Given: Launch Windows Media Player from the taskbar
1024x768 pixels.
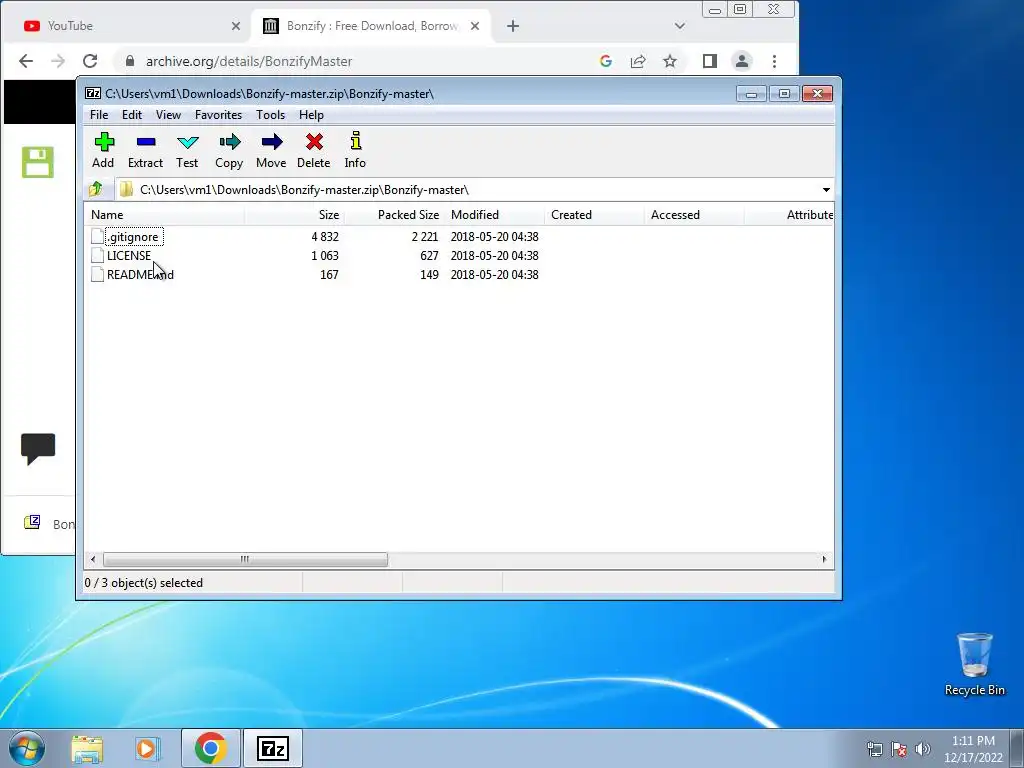Looking at the screenshot, I should click(148, 748).
